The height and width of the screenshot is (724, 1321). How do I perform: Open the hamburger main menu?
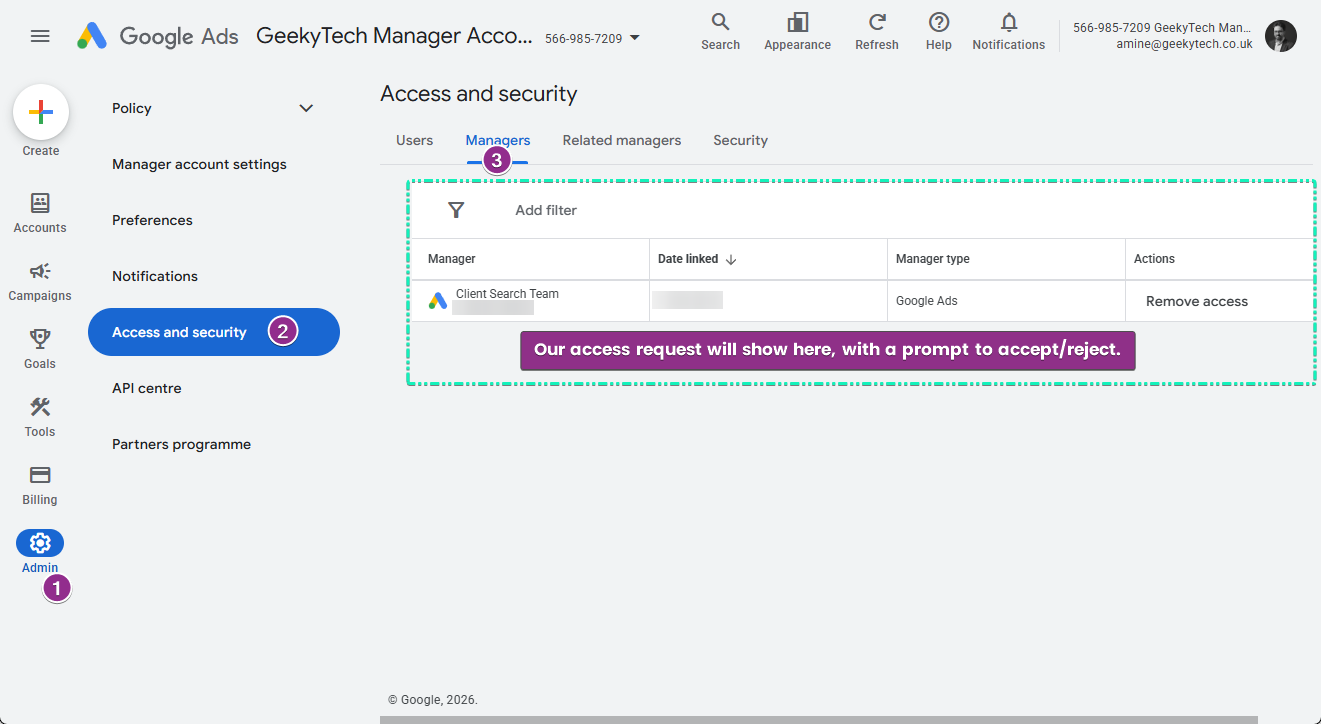point(40,36)
